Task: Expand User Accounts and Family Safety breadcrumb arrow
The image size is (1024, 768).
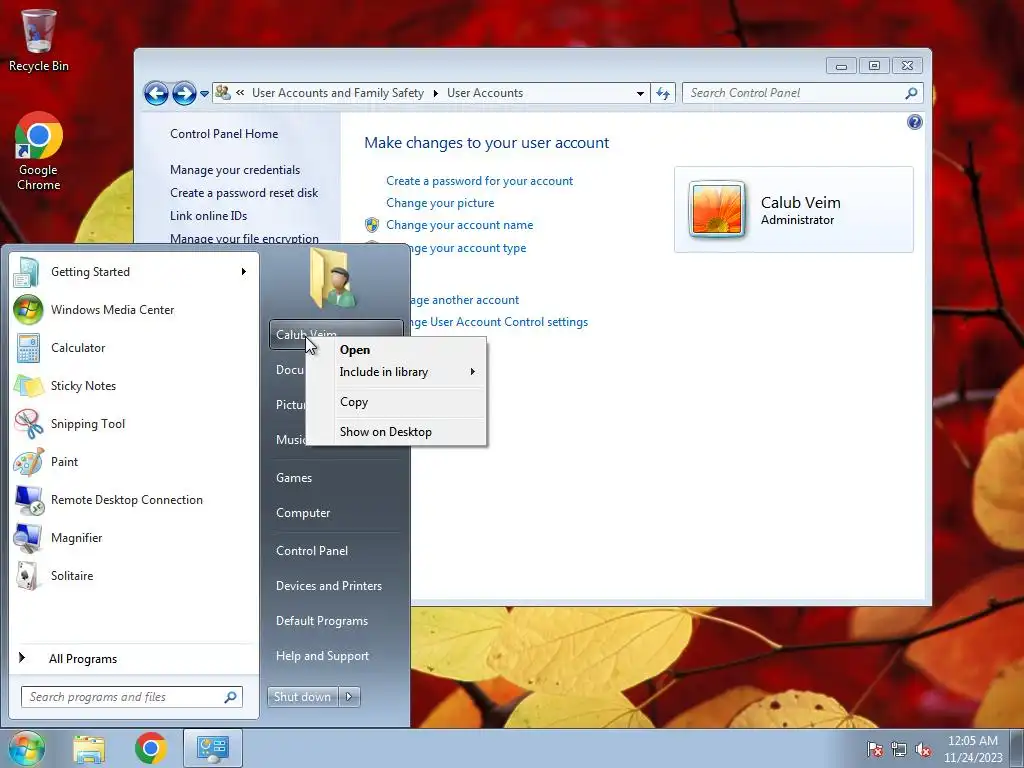Action: (436, 93)
